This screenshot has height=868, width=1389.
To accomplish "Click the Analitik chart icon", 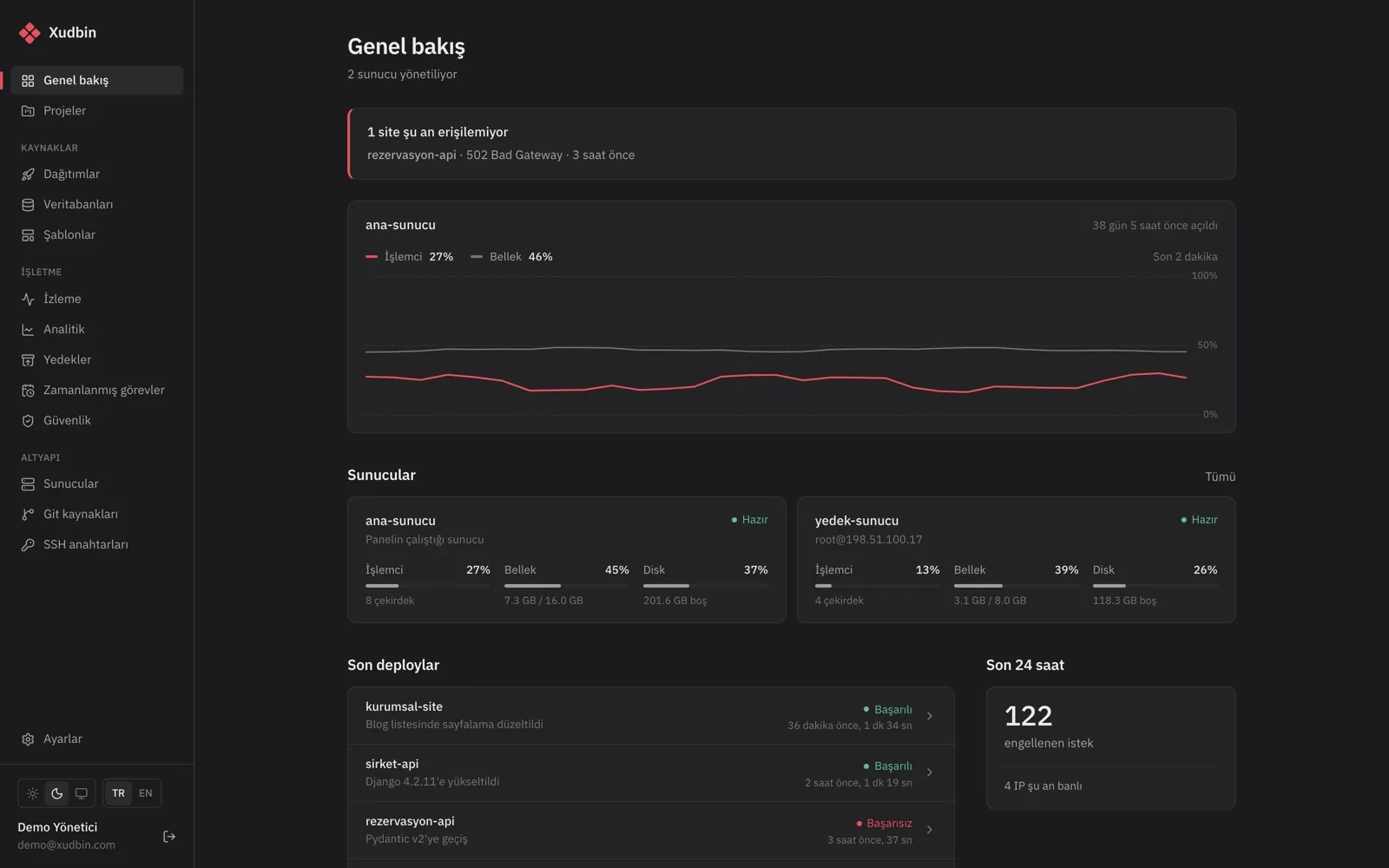I will tap(28, 330).
